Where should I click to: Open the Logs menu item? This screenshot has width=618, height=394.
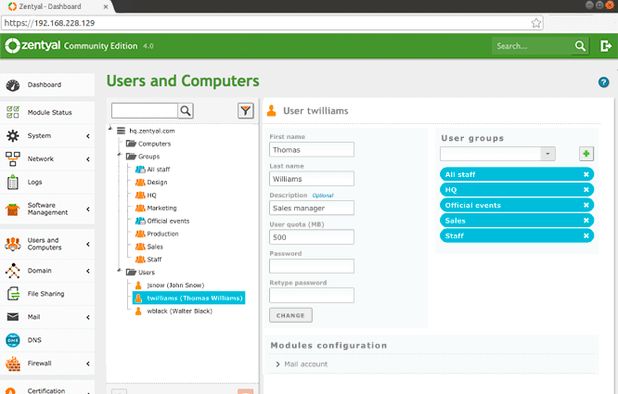point(47,182)
